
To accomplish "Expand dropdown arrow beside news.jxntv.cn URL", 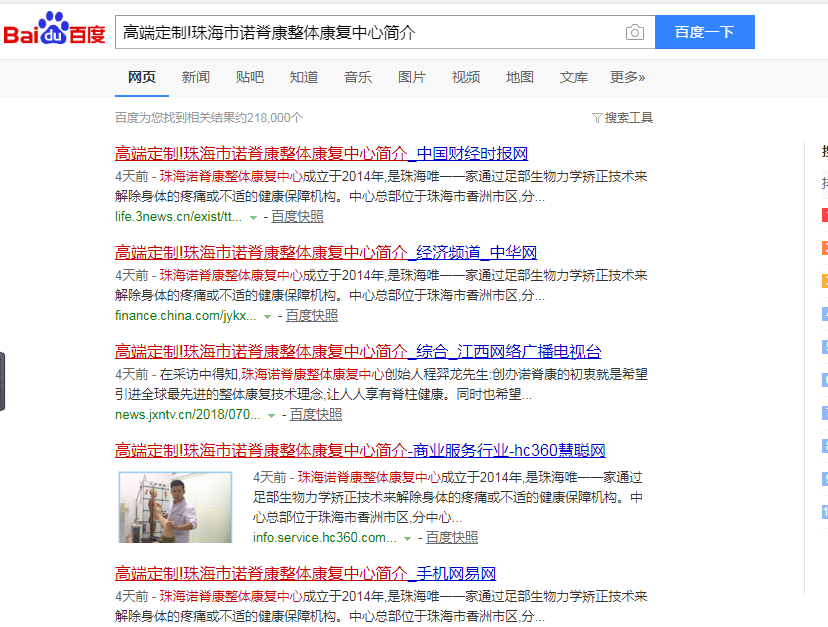I will point(271,416).
